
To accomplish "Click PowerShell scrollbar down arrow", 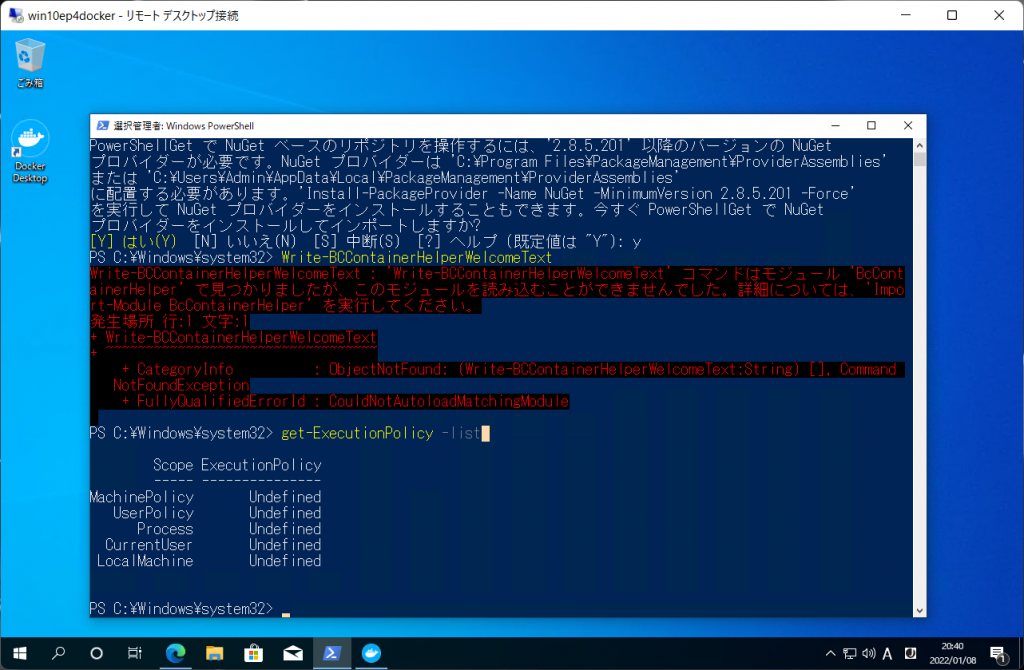I will point(920,611).
